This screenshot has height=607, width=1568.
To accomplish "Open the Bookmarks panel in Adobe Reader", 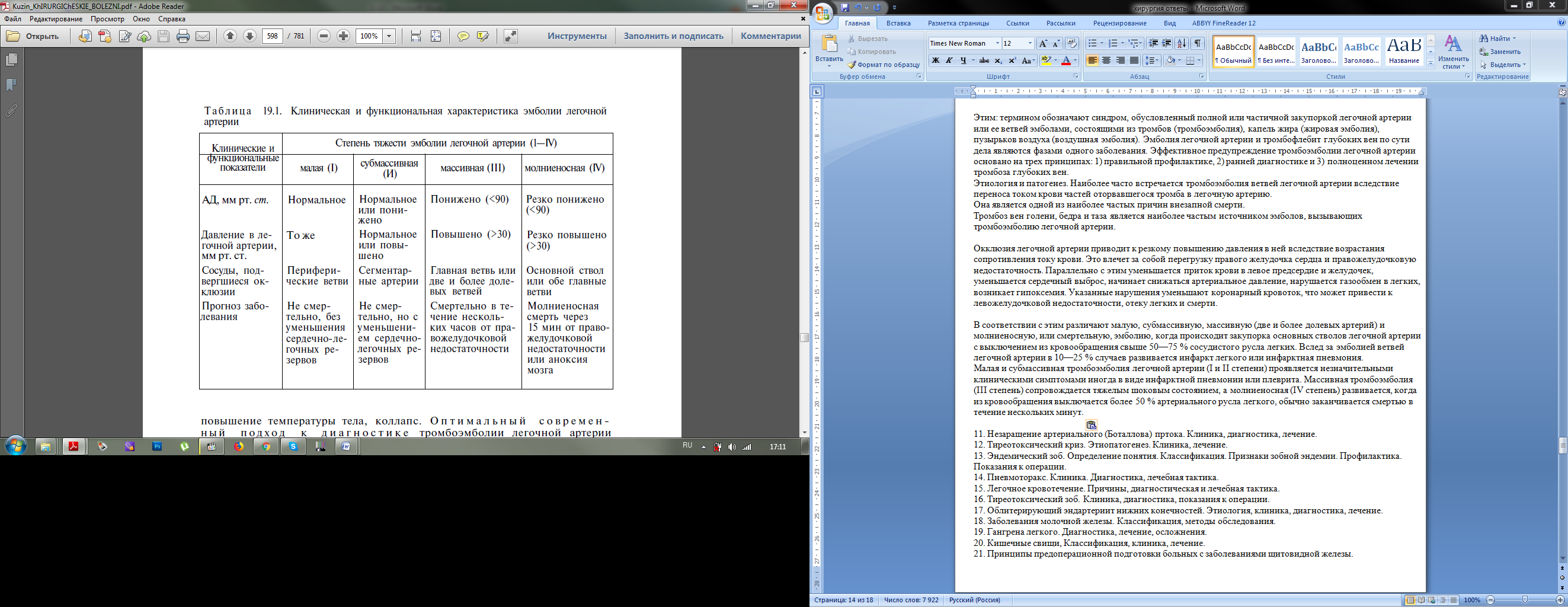I will pyautogui.click(x=11, y=85).
